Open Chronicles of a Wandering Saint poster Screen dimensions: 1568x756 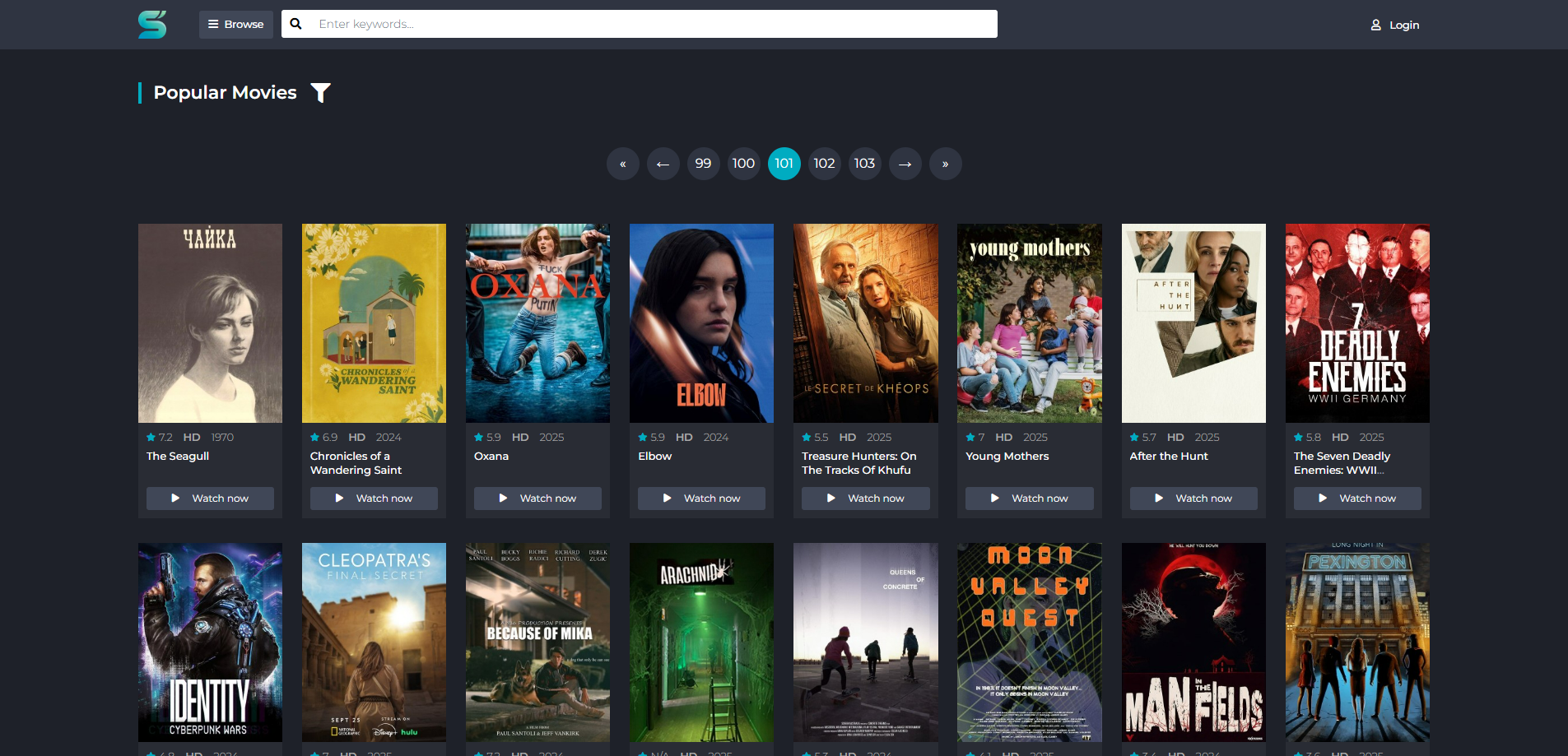coord(374,323)
